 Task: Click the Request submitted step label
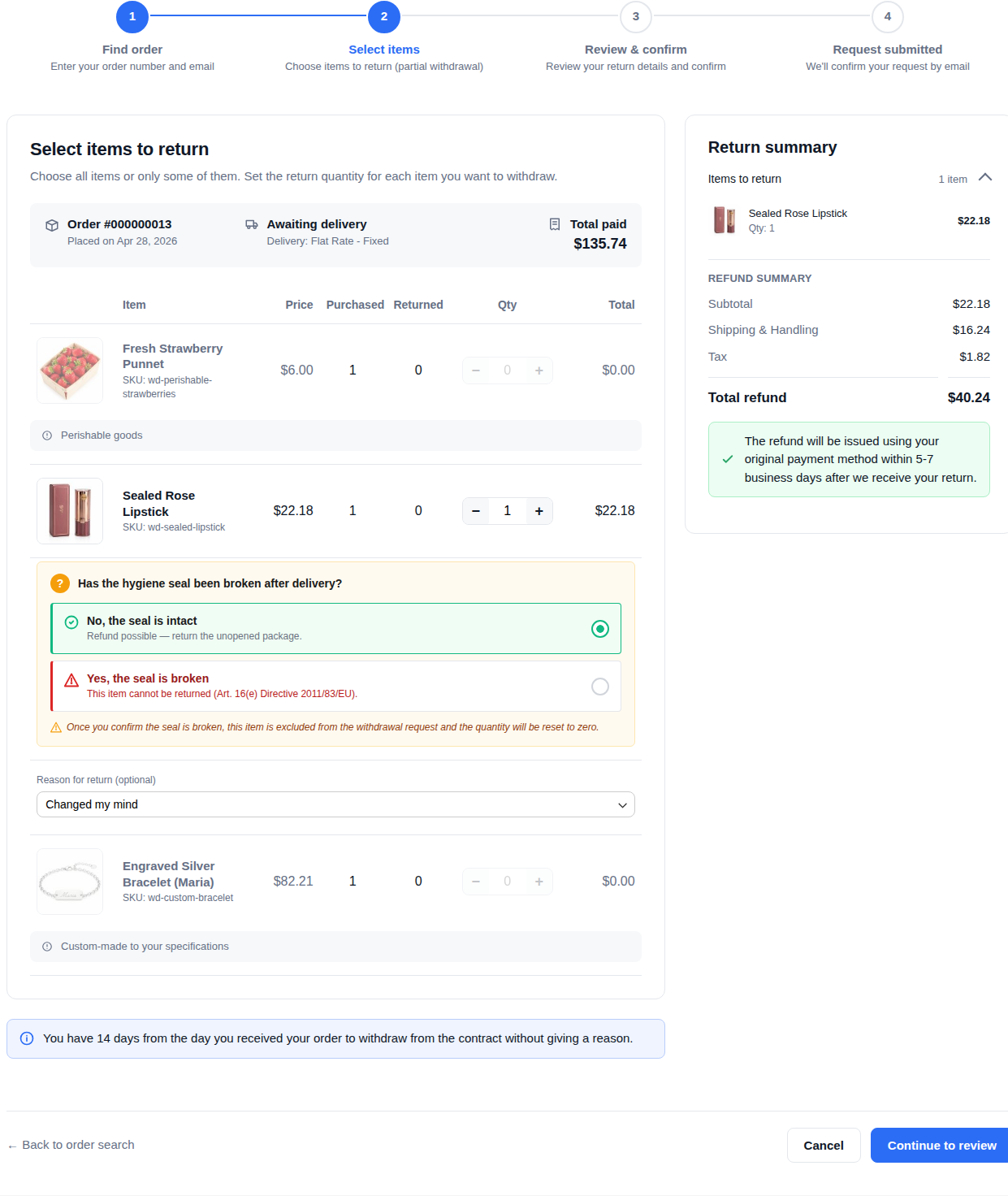[x=888, y=50]
